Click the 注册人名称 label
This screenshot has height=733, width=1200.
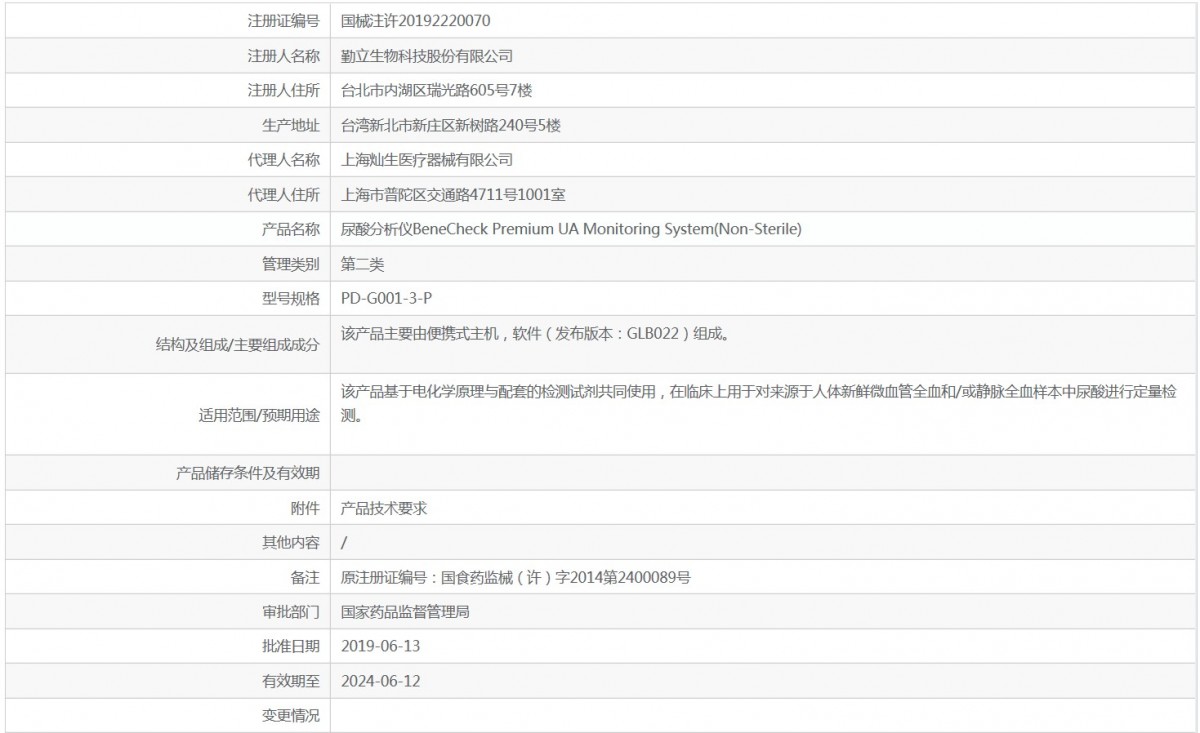284,55
